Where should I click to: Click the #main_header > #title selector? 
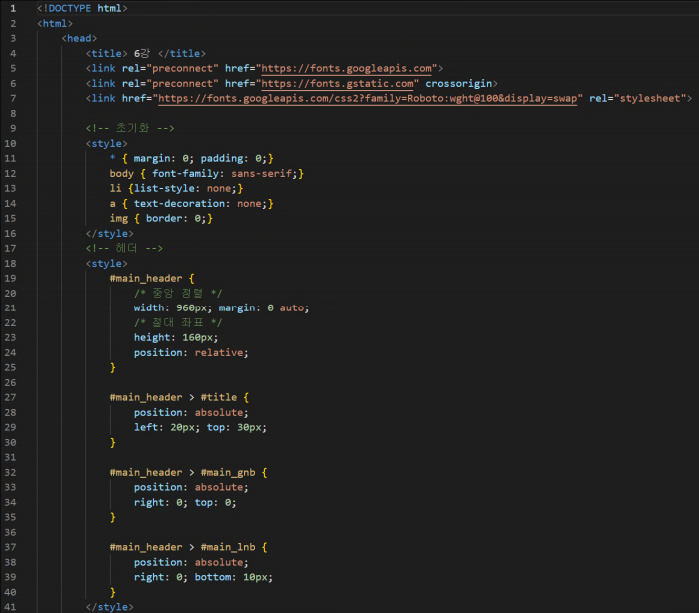tap(173, 397)
